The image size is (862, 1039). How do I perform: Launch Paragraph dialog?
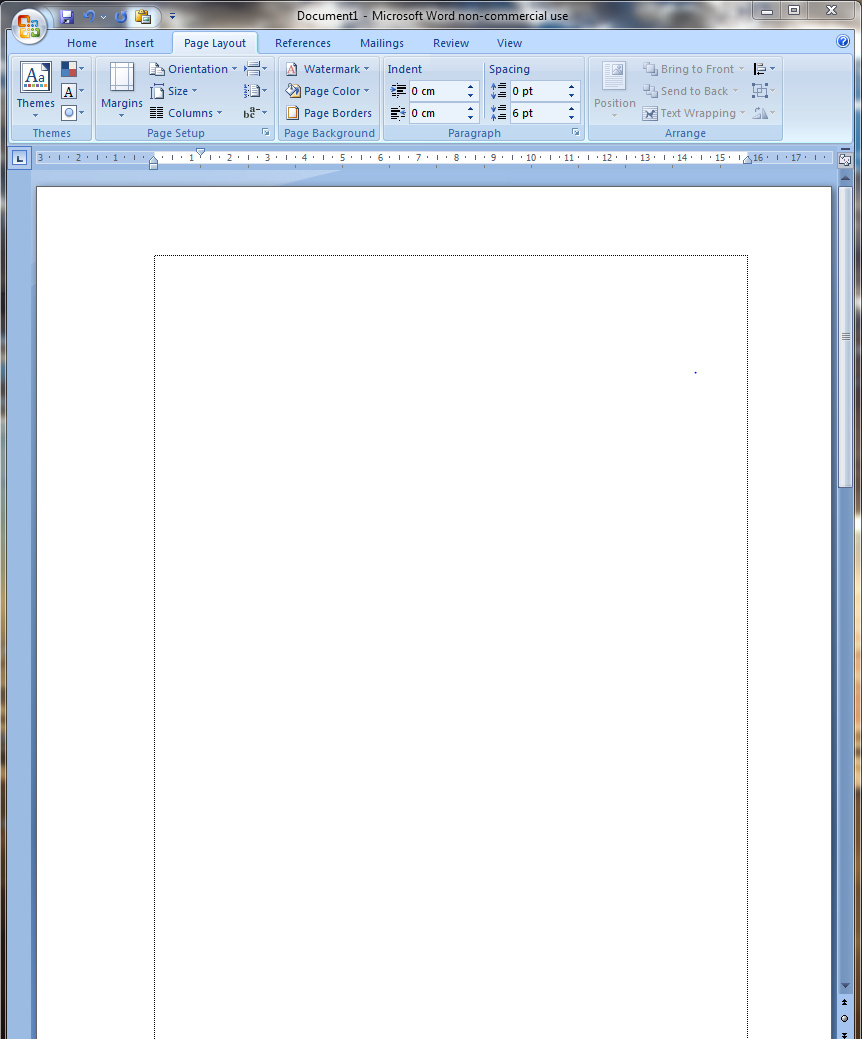[x=576, y=133]
